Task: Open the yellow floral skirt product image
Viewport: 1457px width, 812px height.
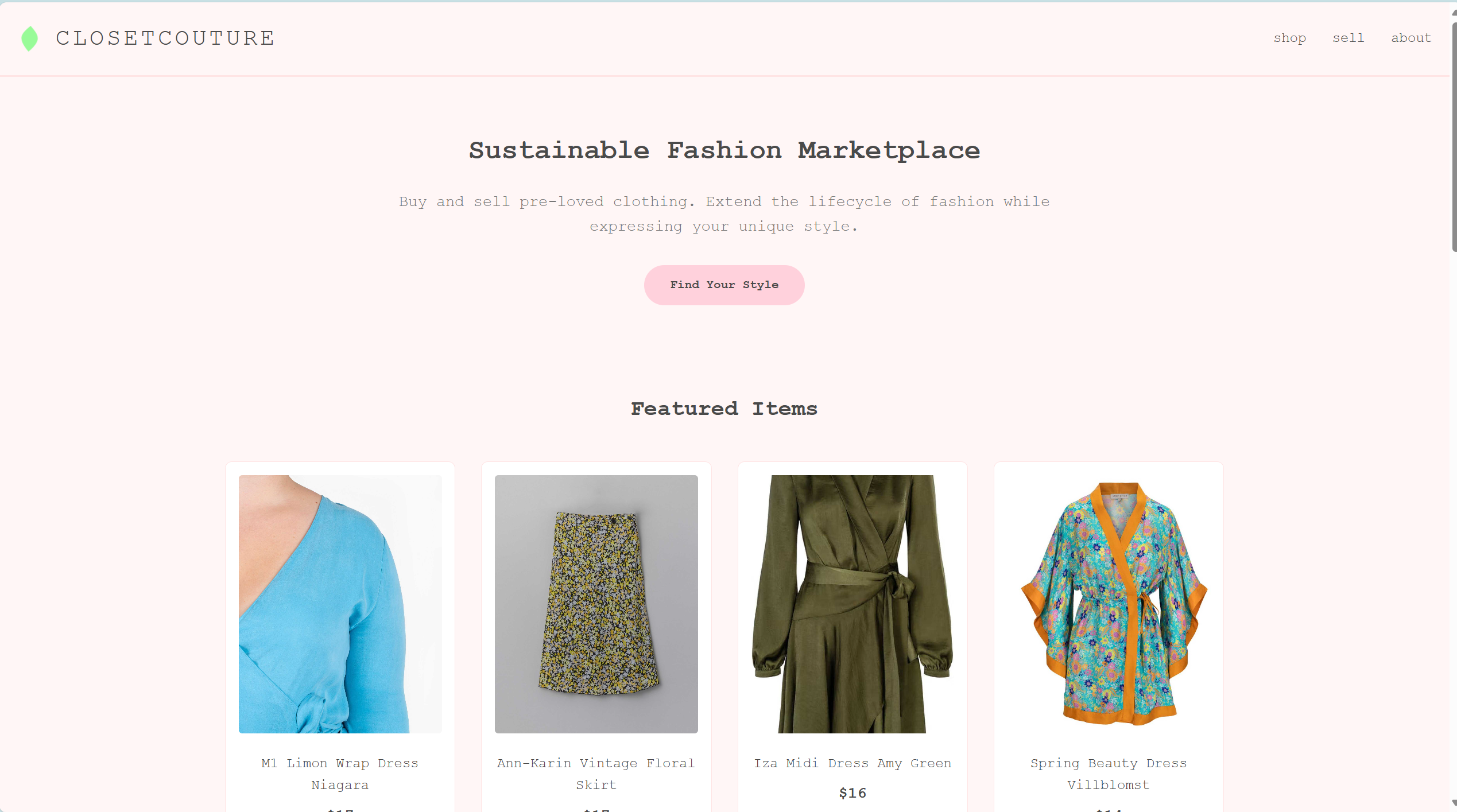Action: [x=596, y=604]
